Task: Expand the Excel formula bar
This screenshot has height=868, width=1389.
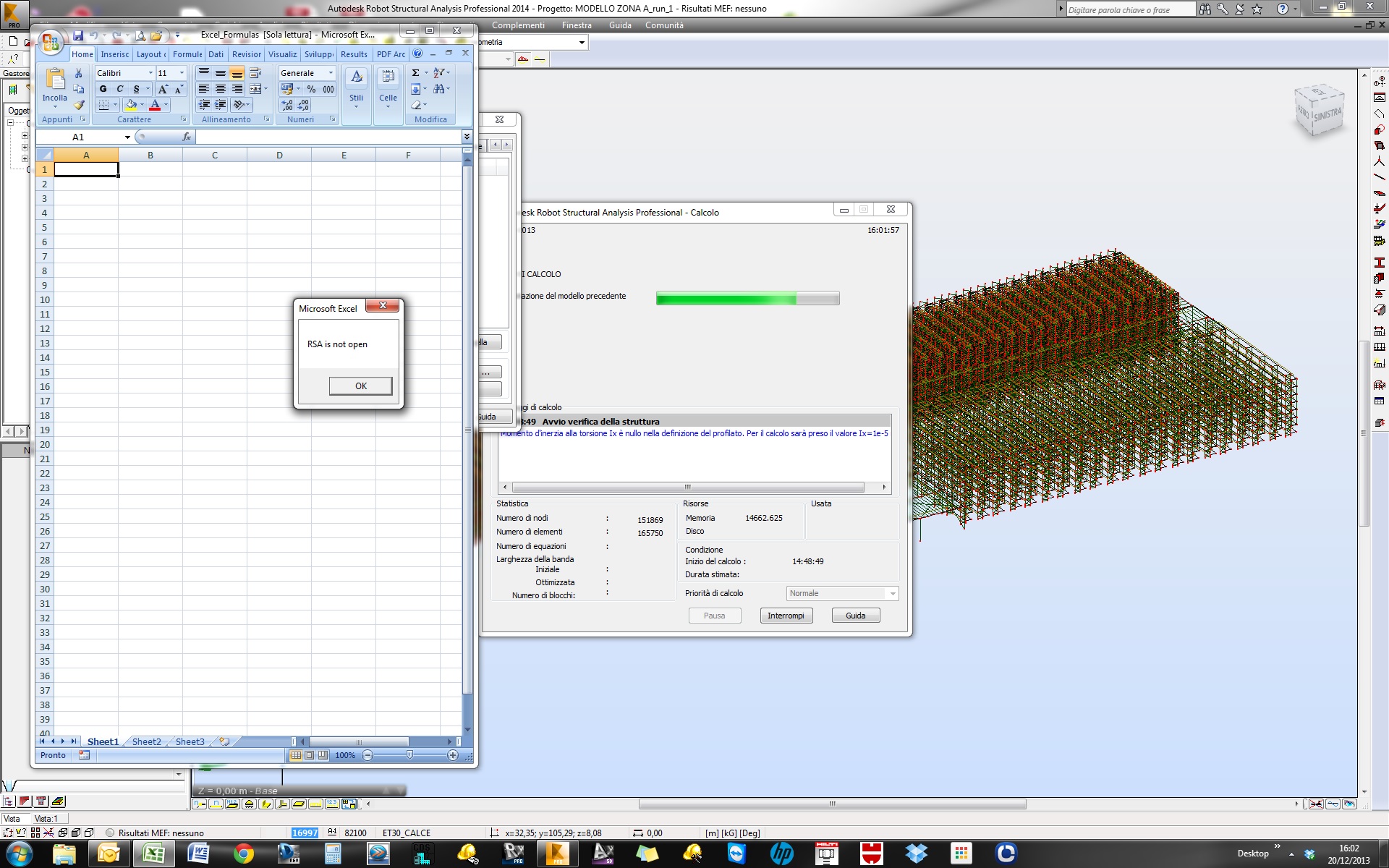Action: [467, 137]
